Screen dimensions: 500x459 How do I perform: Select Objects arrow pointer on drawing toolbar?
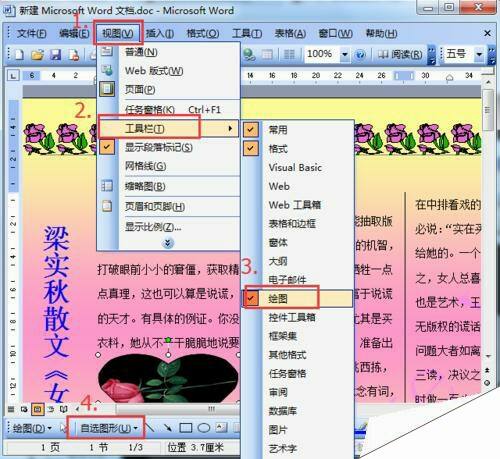63,428
